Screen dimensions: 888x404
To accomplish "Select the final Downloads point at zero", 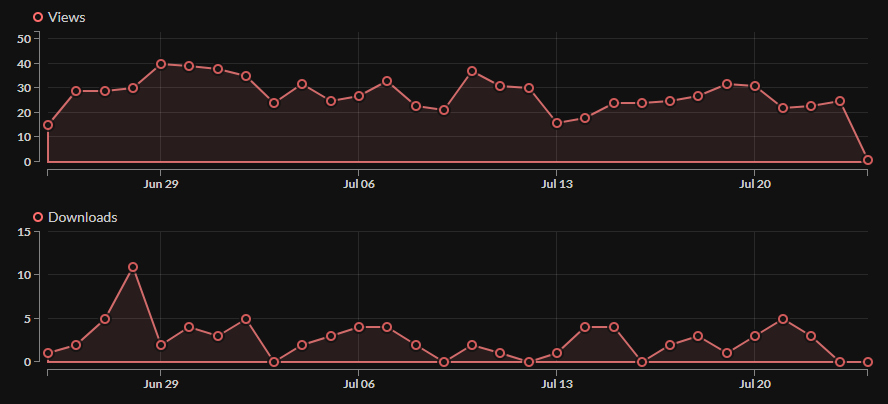I will [x=868, y=362].
